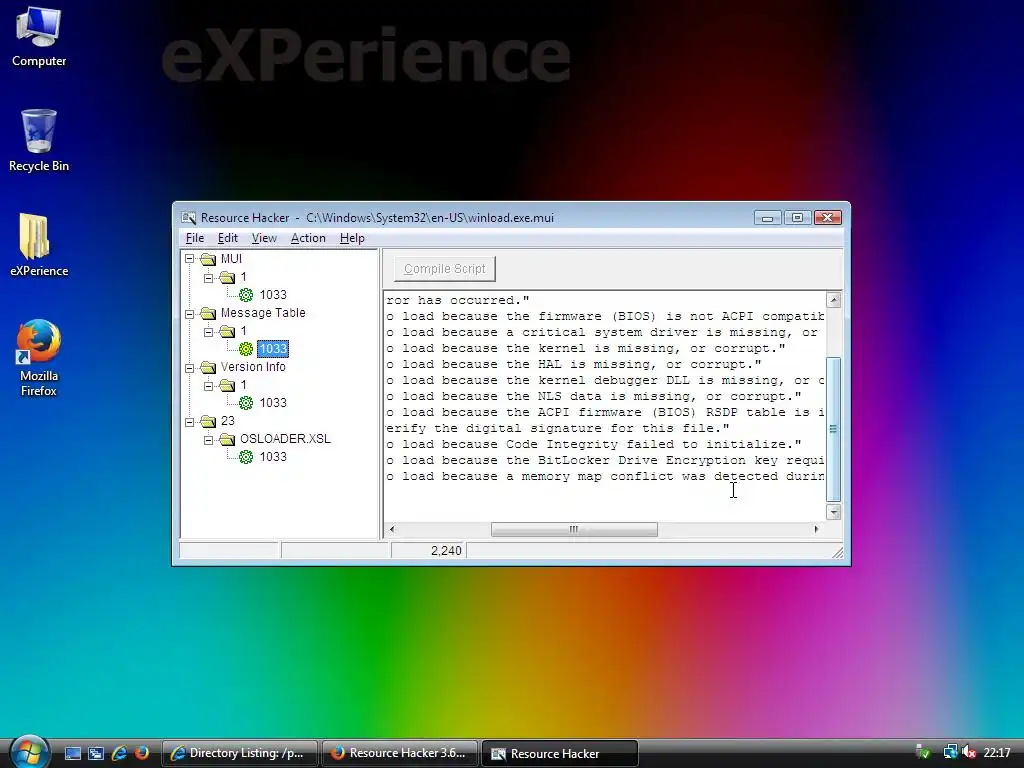Select the MUI label in the tree
This screenshot has height=768, width=1024.
(x=231, y=259)
